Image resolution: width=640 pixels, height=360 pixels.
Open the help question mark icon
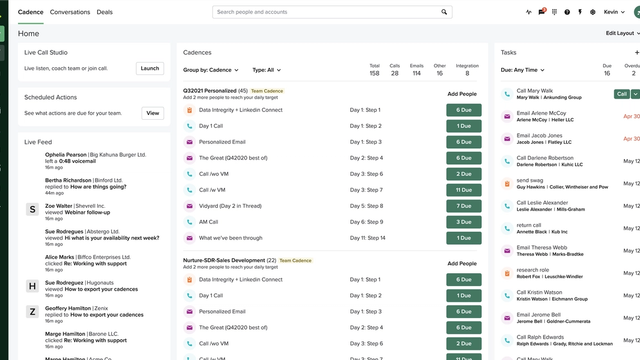tap(567, 12)
